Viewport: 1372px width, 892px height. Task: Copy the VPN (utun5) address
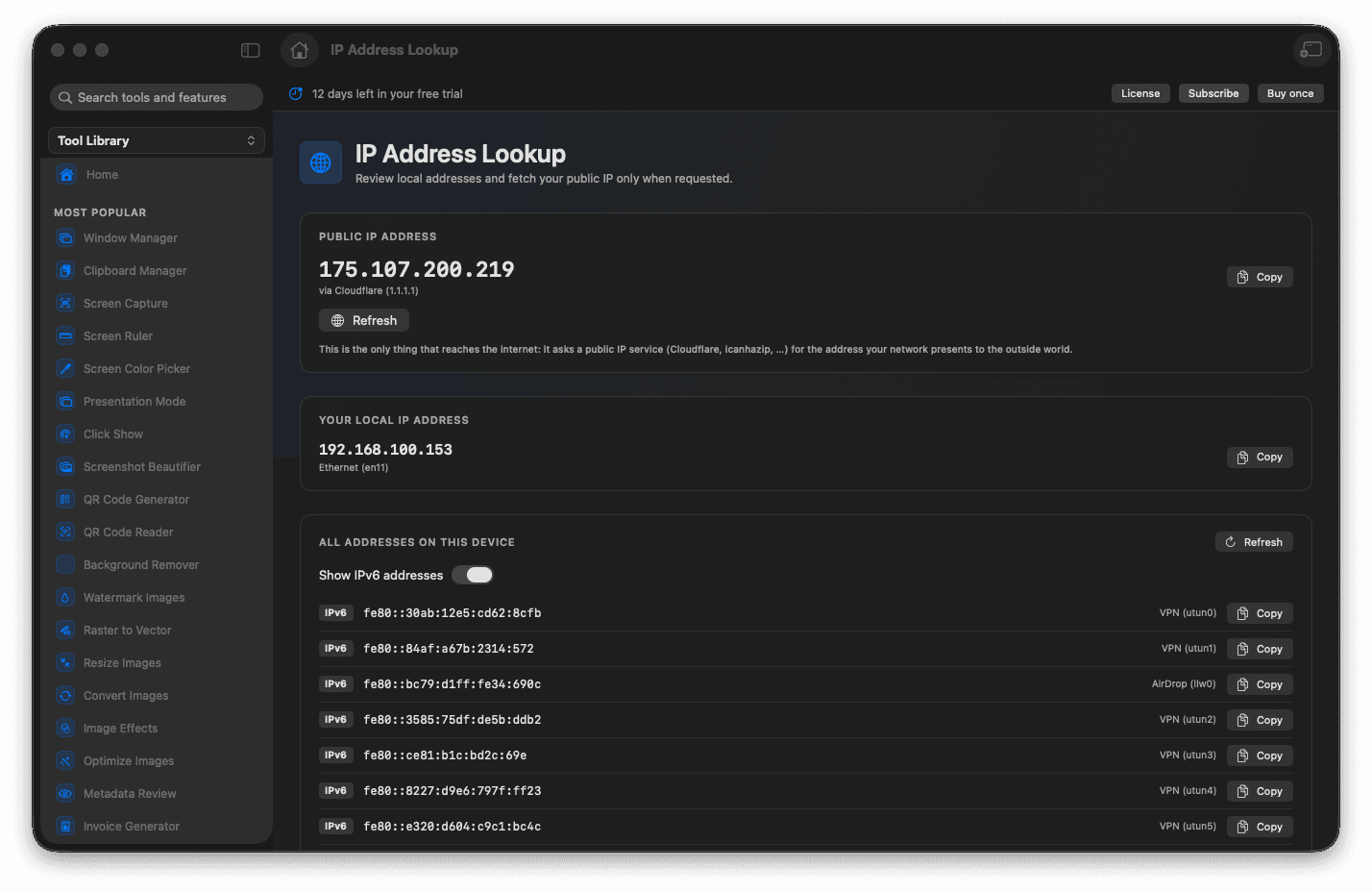pos(1260,827)
